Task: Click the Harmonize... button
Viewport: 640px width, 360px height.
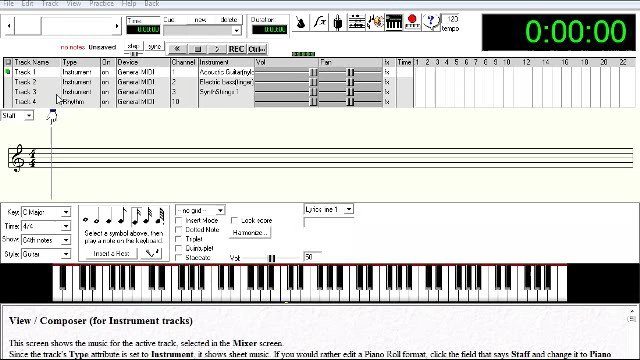Action: [251, 233]
